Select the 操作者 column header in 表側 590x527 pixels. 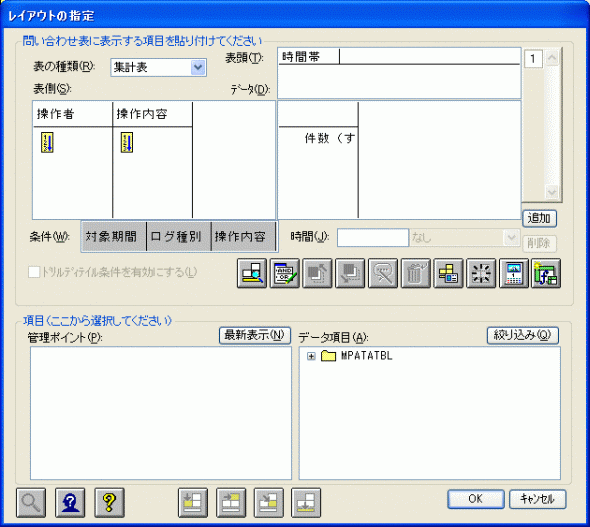tap(72, 114)
